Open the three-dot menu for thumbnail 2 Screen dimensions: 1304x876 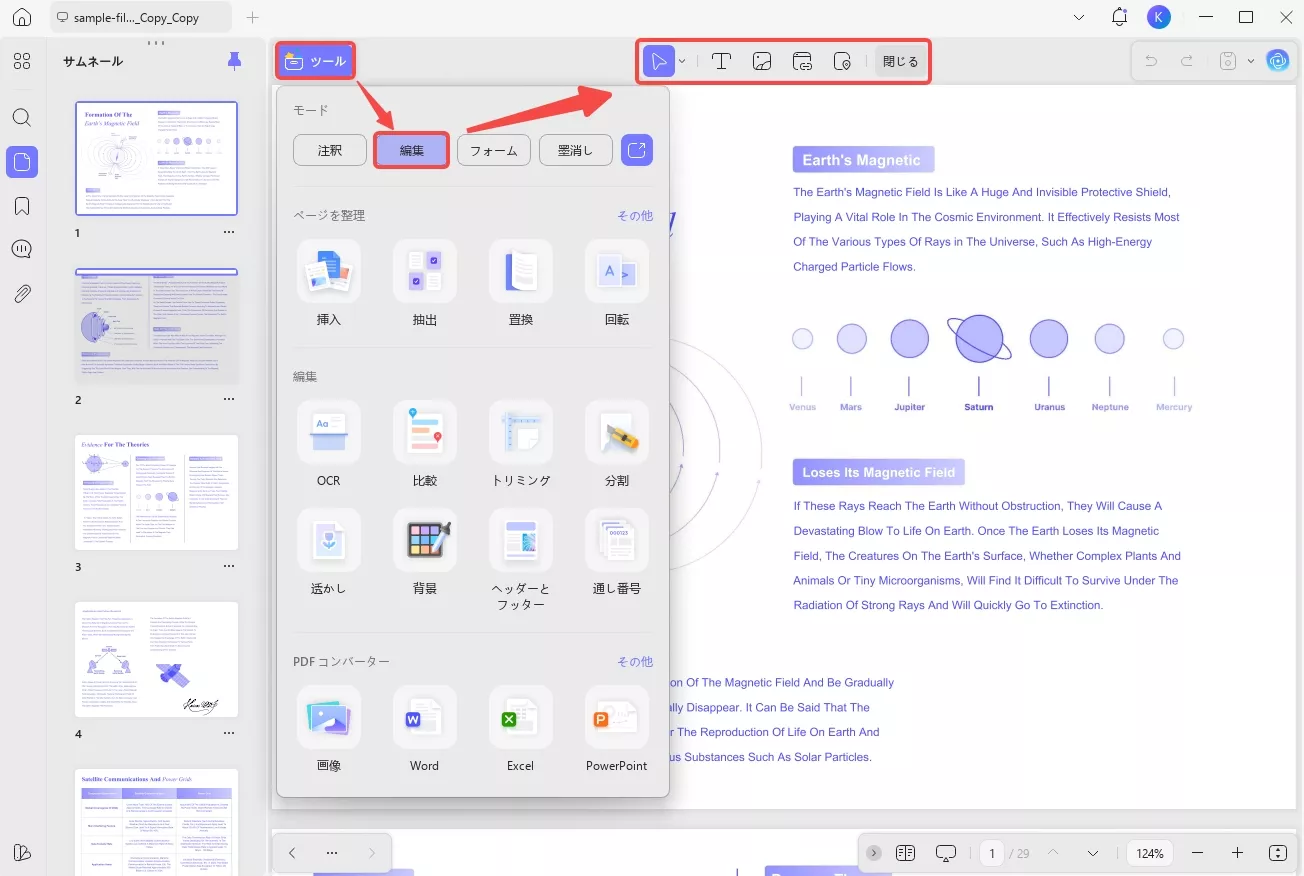(229, 399)
